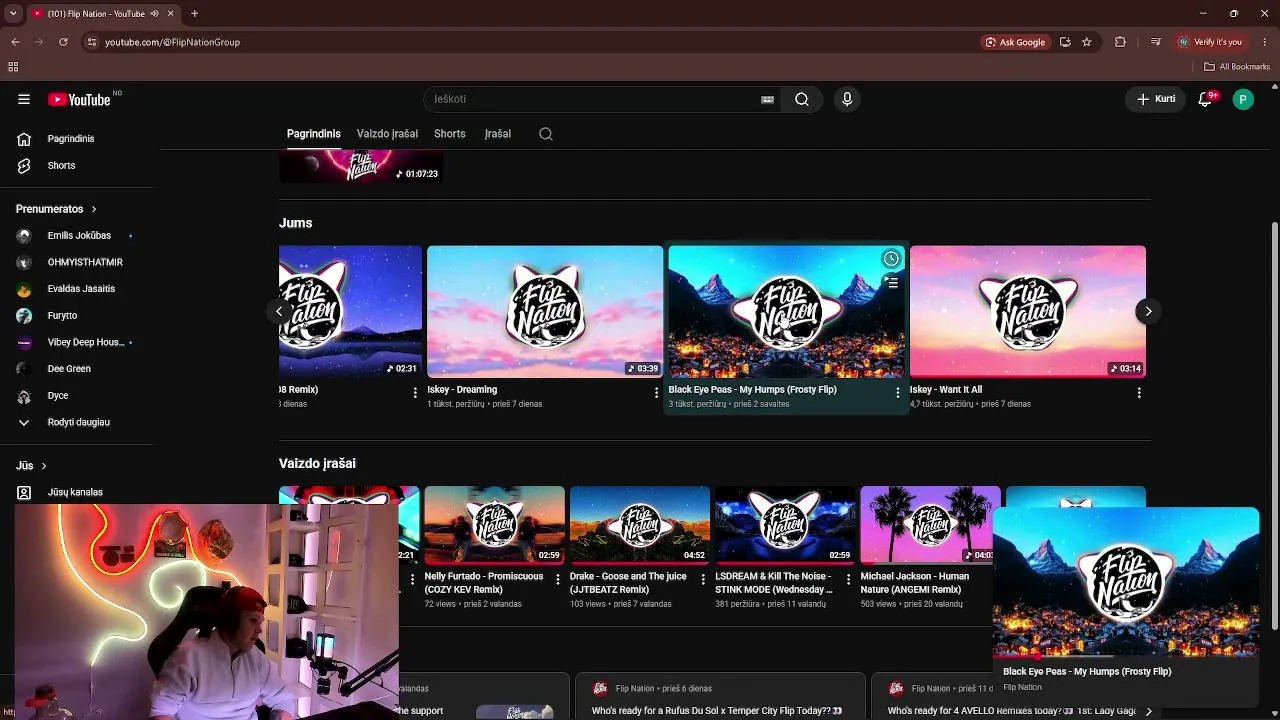Seek using the miniplayer progress bar
This screenshot has width=1280, height=720.
click(1126, 656)
